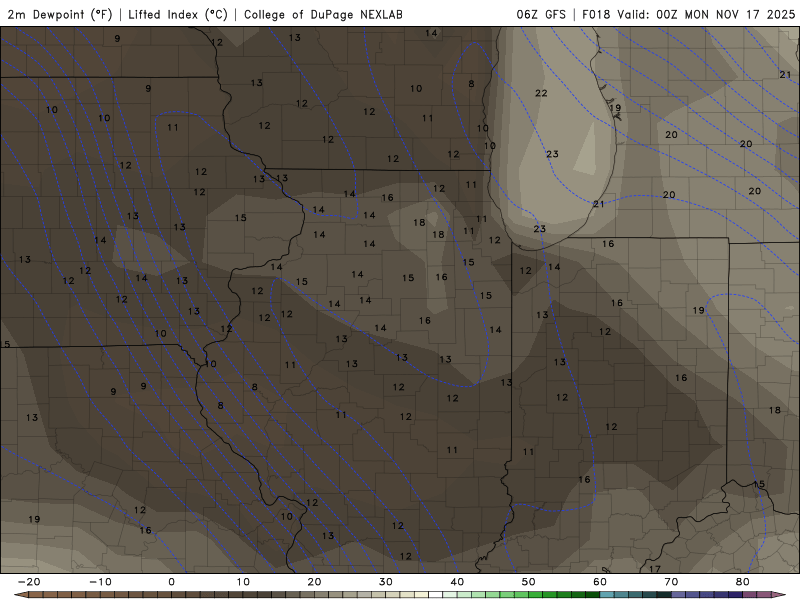Click the -10 label on the color scale
The height and width of the screenshot is (600, 800).
(x=100, y=582)
